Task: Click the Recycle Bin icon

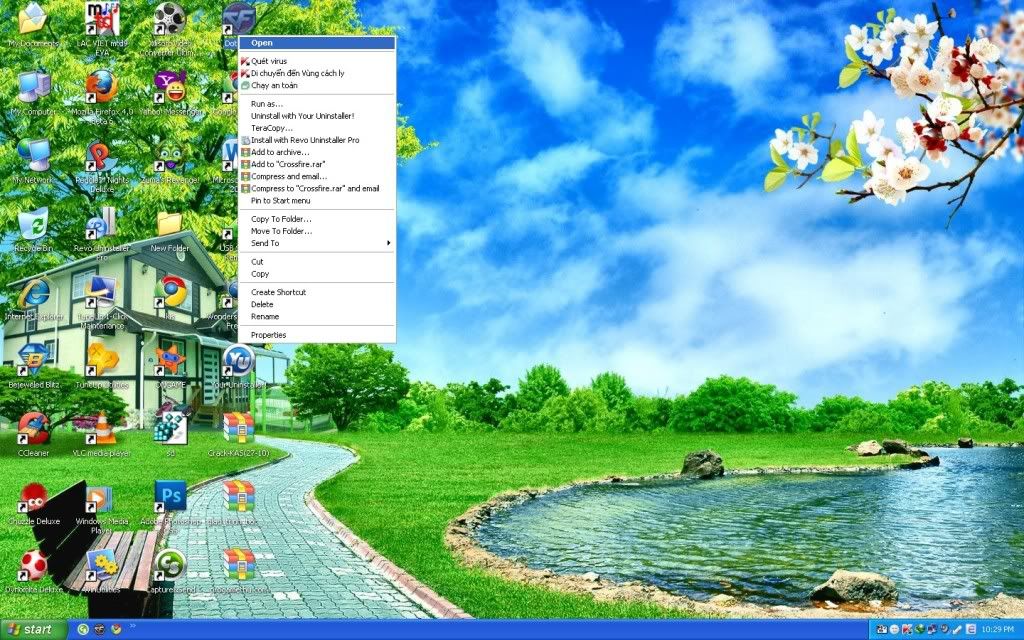Action: [33, 224]
